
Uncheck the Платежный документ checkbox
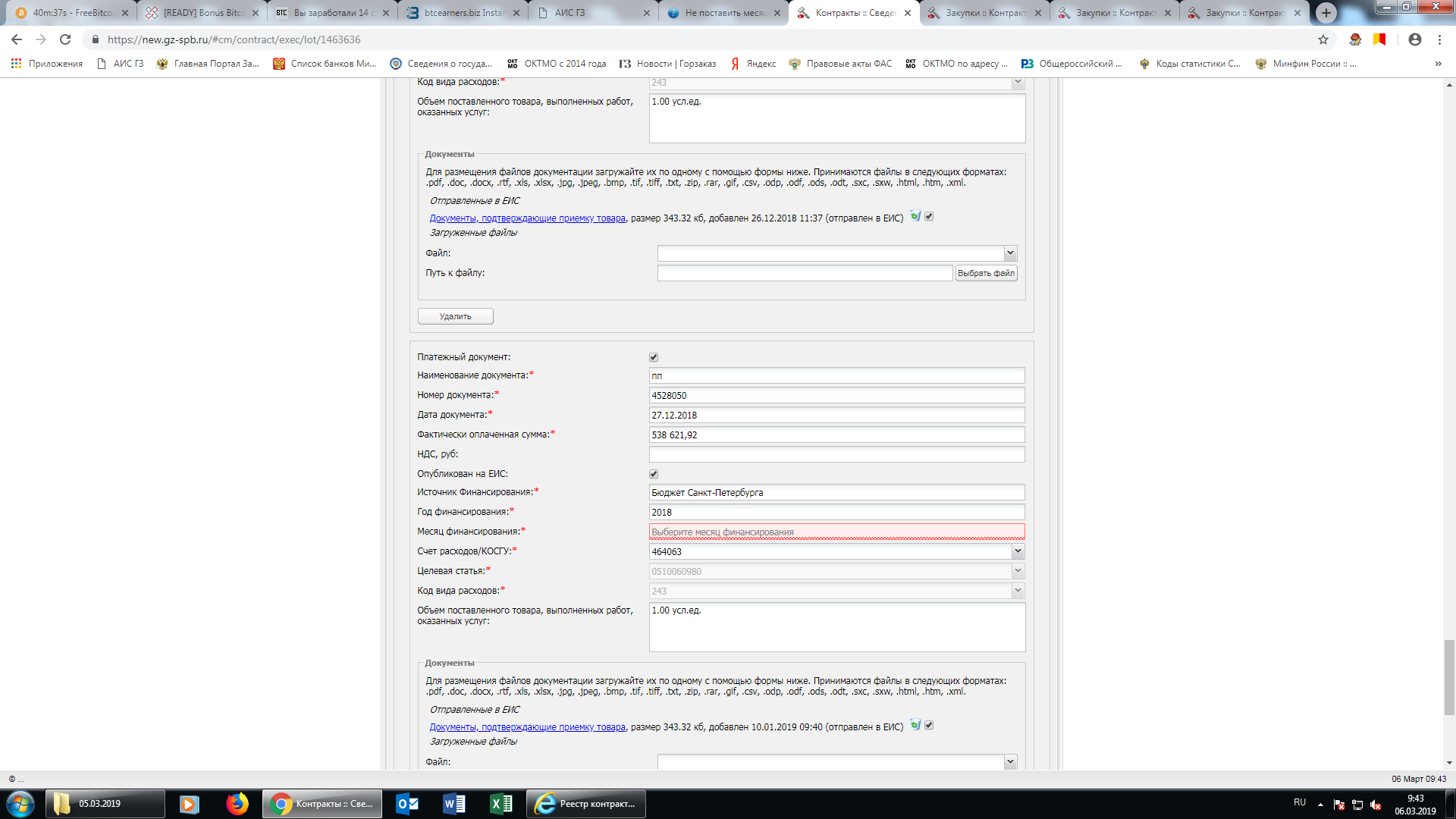pos(654,357)
